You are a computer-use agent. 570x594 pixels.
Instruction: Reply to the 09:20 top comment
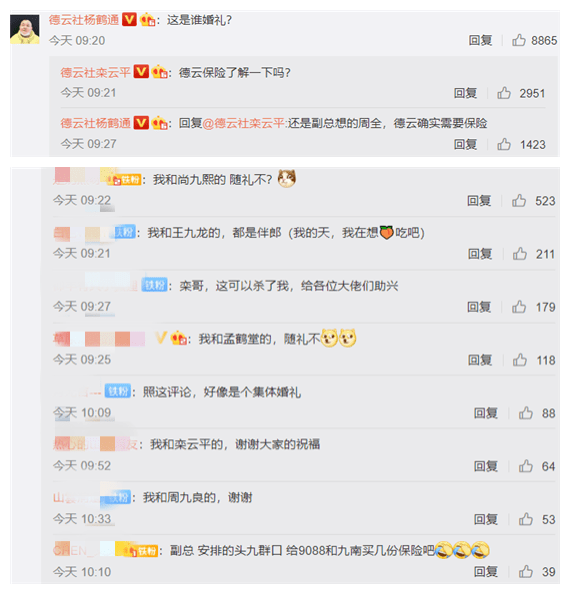point(480,40)
